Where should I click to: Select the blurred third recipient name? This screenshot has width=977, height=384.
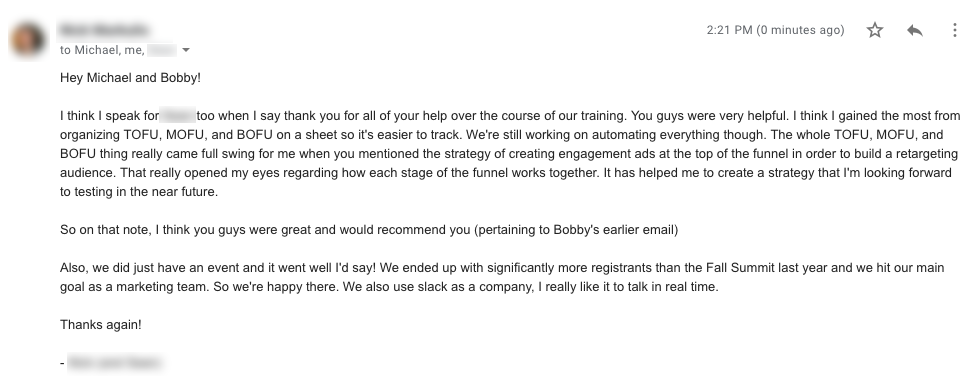[x=162, y=50]
